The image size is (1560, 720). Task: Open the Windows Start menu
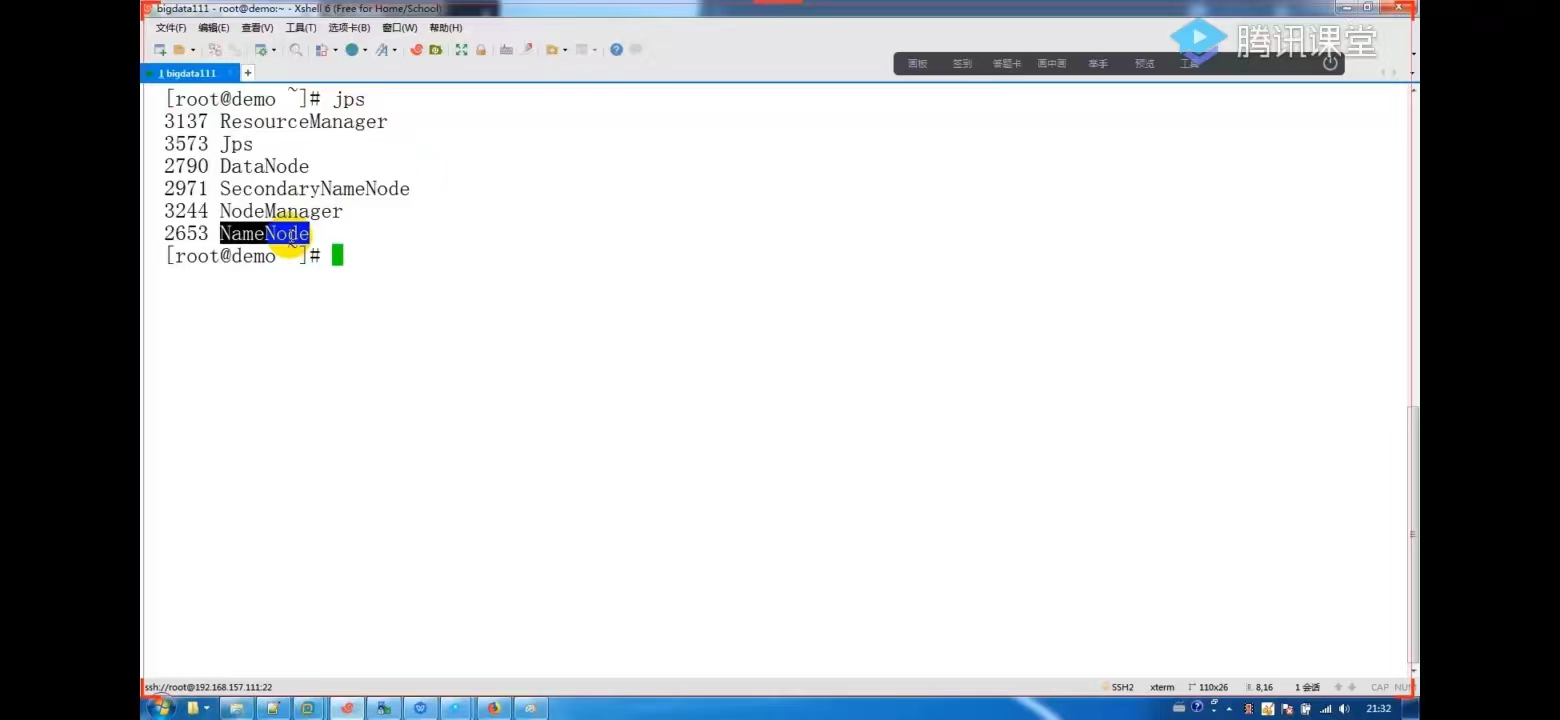(x=160, y=708)
